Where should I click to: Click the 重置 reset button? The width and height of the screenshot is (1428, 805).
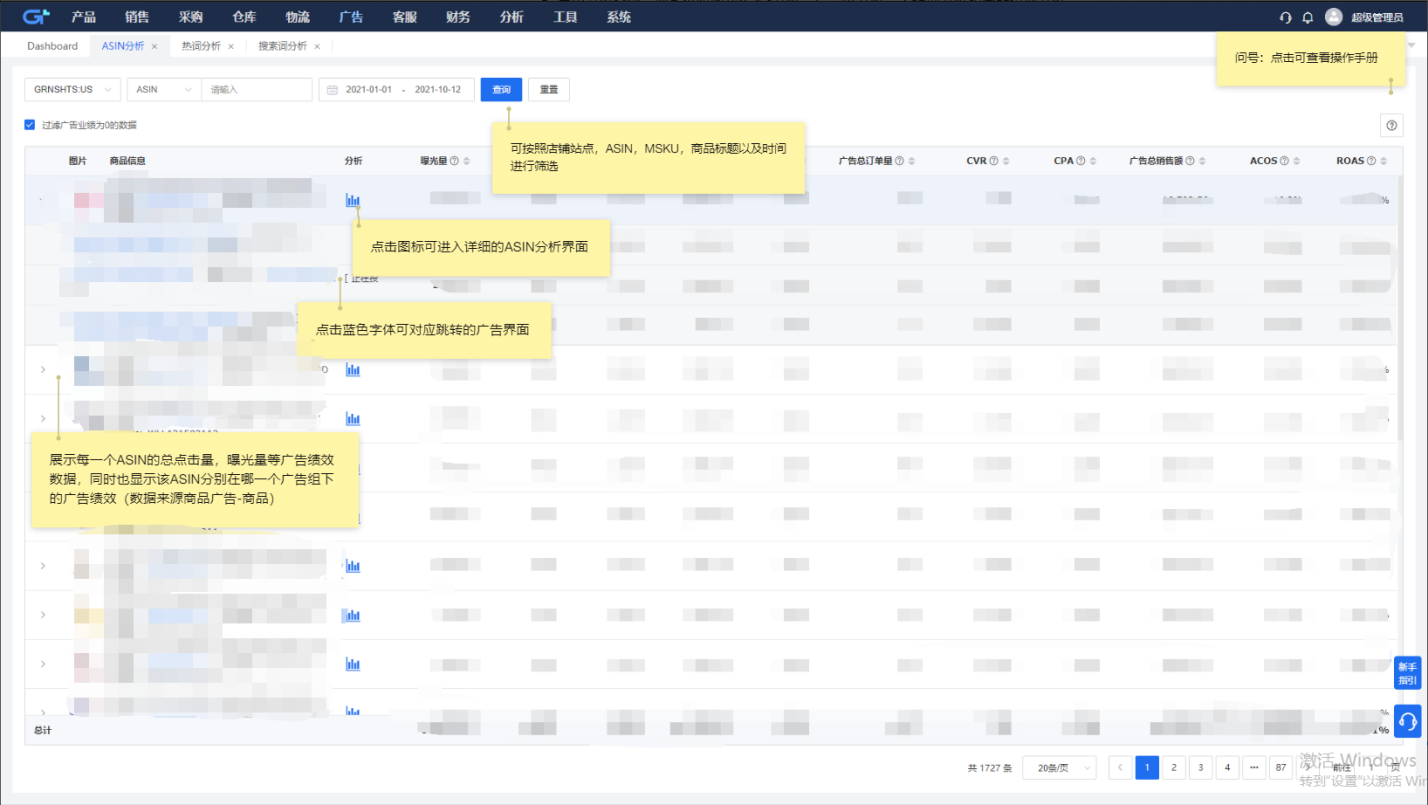coord(548,90)
